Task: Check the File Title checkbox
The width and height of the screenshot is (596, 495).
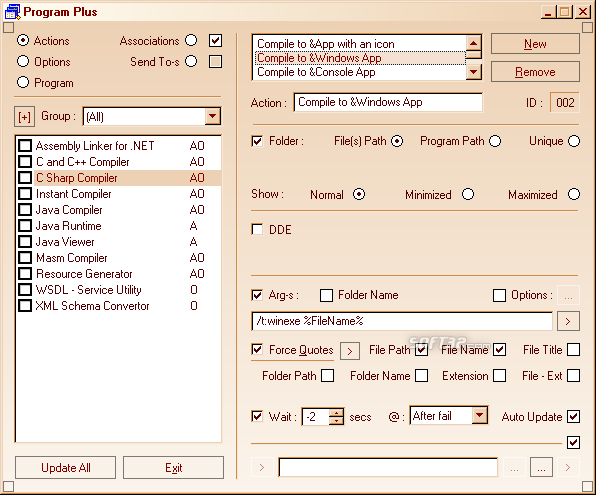Action: 573,350
